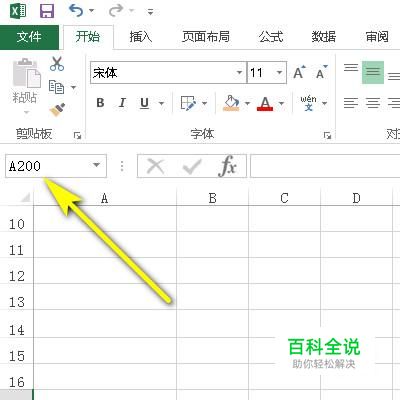Click the 粘贴 paste button
Image resolution: width=400 pixels, height=400 pixels.
(26, 81)
